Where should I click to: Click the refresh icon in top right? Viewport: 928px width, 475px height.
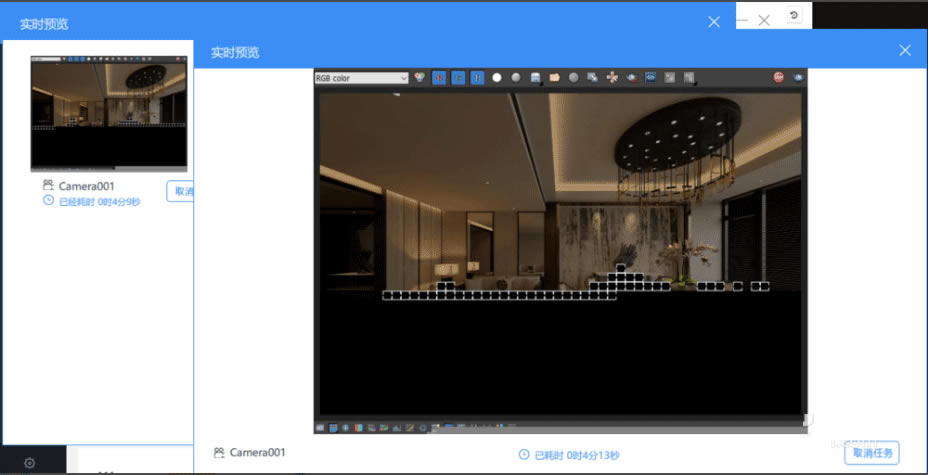794,16
